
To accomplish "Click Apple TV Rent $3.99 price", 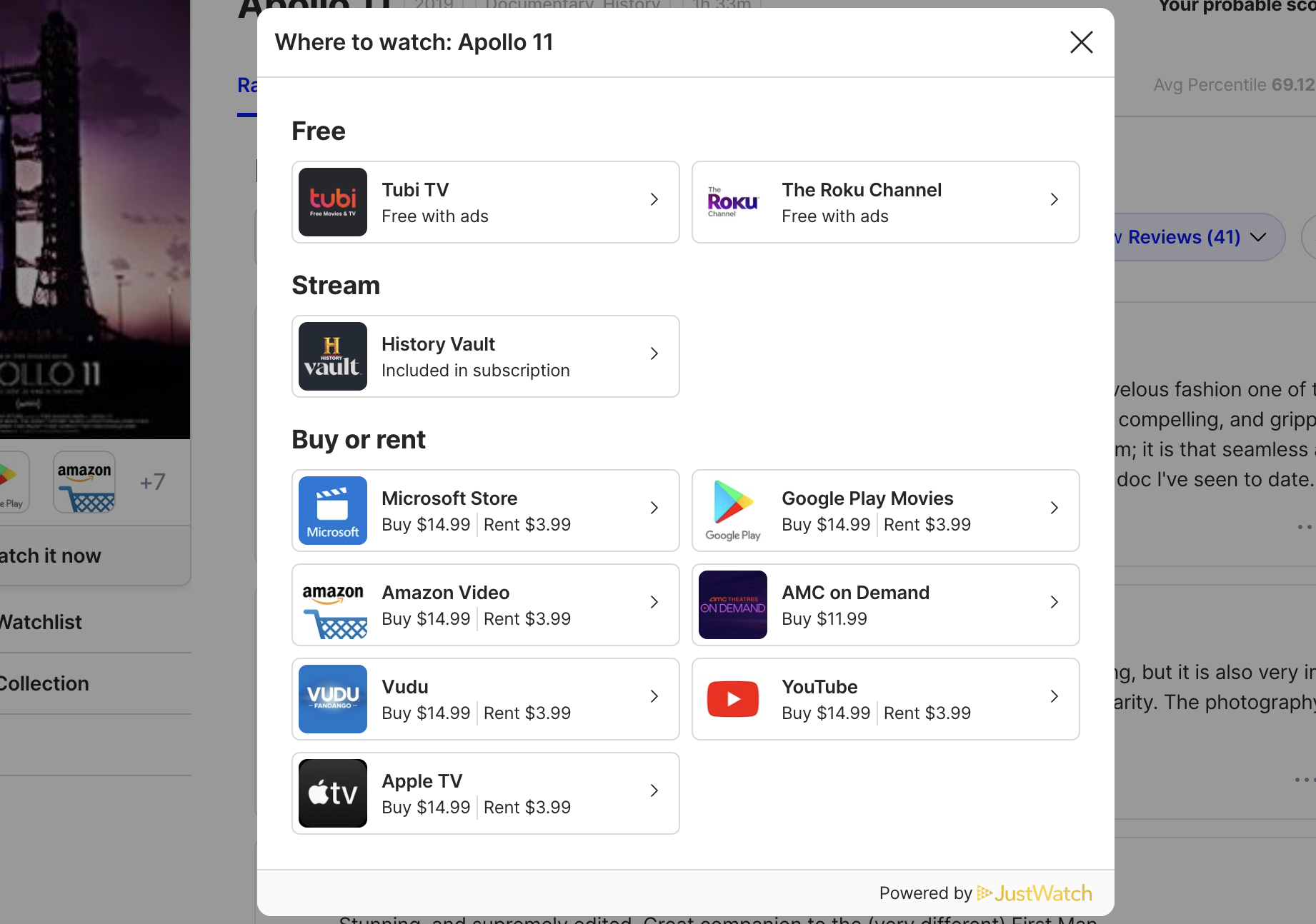I will click(527, 808).
